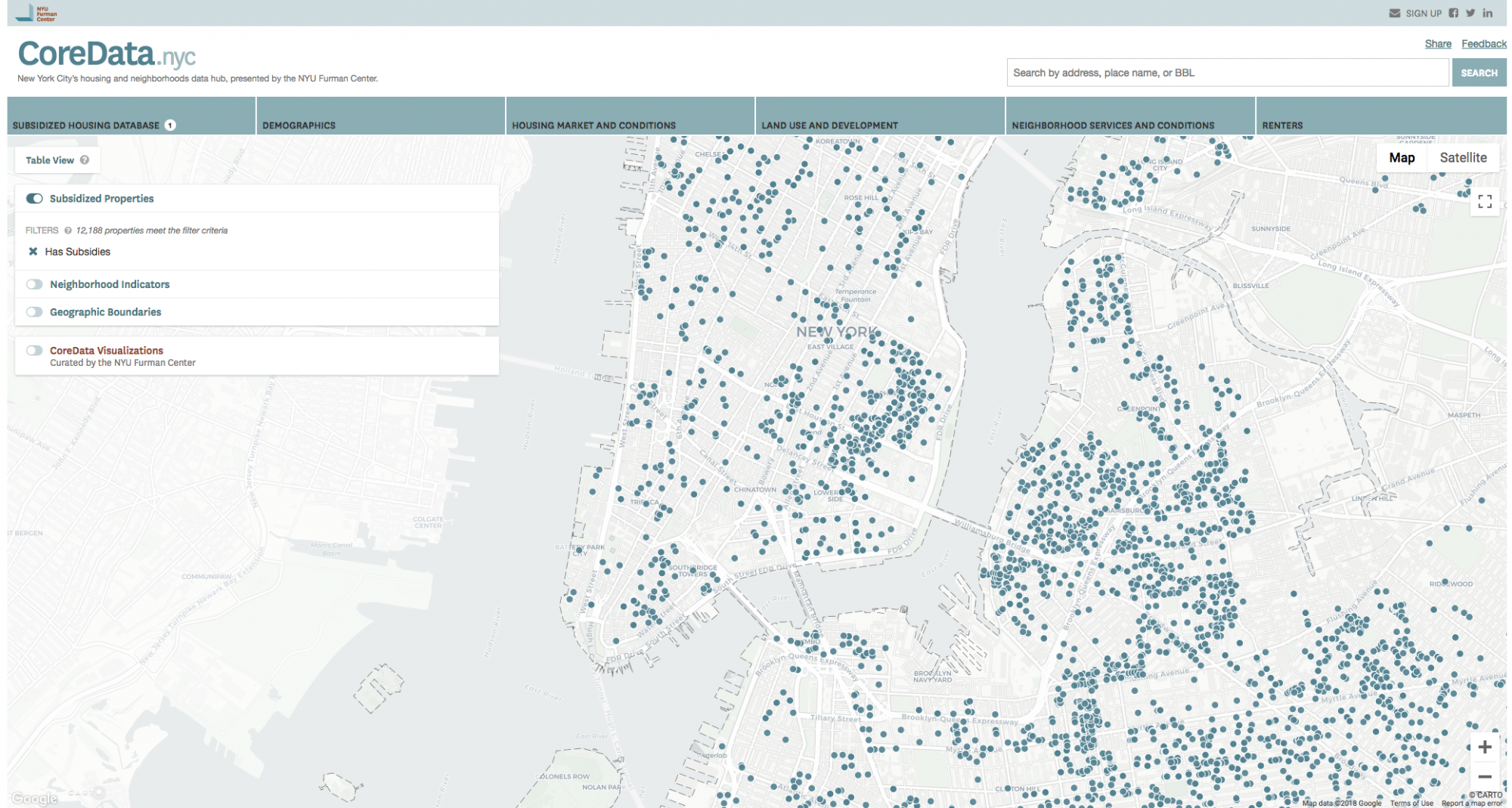Open the Table View button
Screen dimensions: 1512x808
point(57,159)
